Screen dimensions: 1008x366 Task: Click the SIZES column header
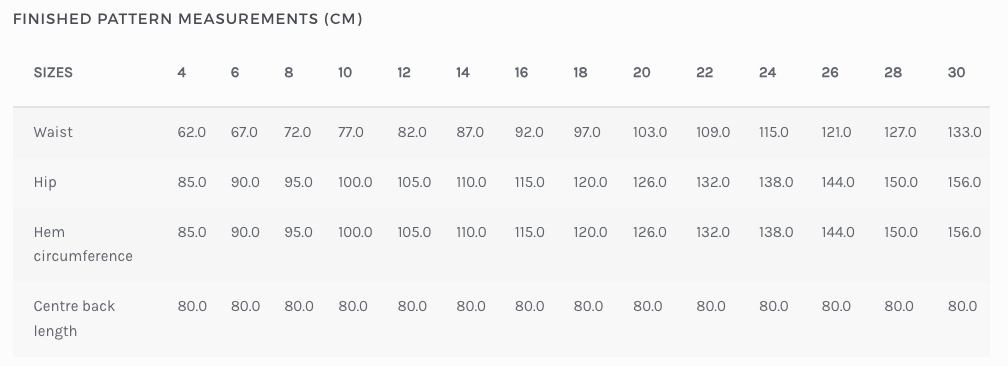click(53, 73)
